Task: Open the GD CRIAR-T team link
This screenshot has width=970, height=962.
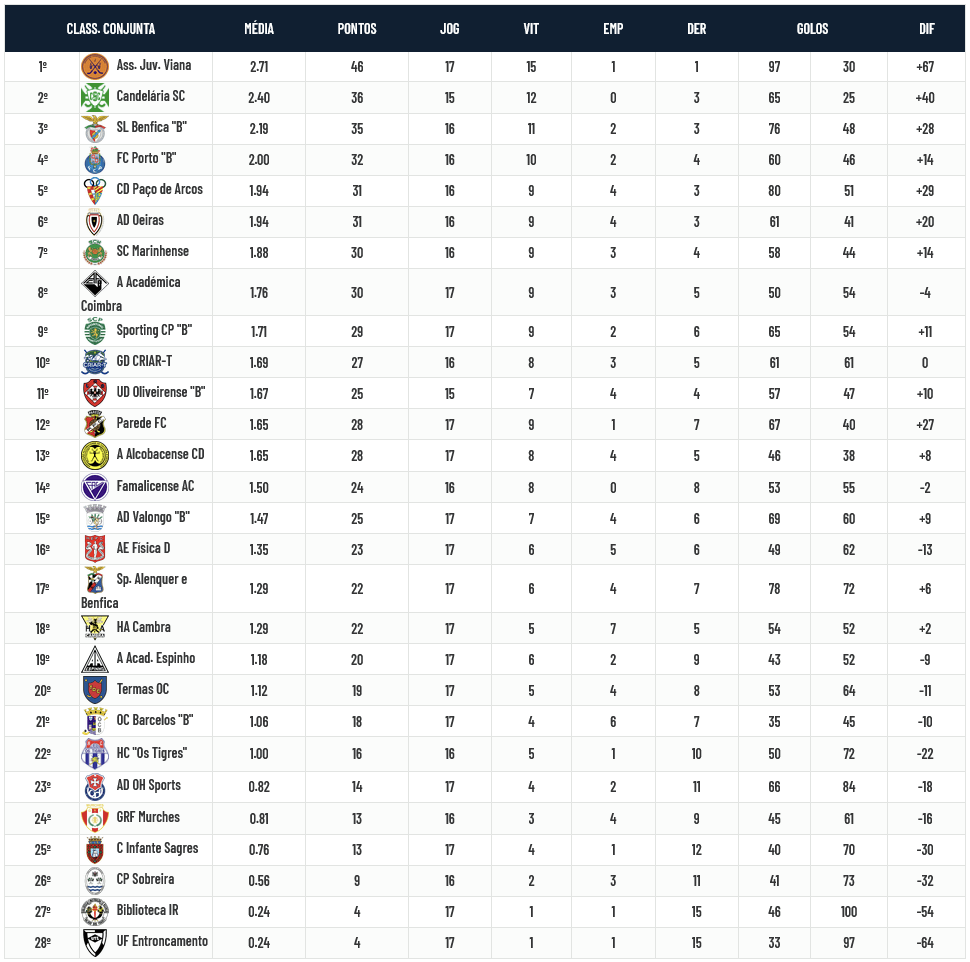Action: [144, 361]
